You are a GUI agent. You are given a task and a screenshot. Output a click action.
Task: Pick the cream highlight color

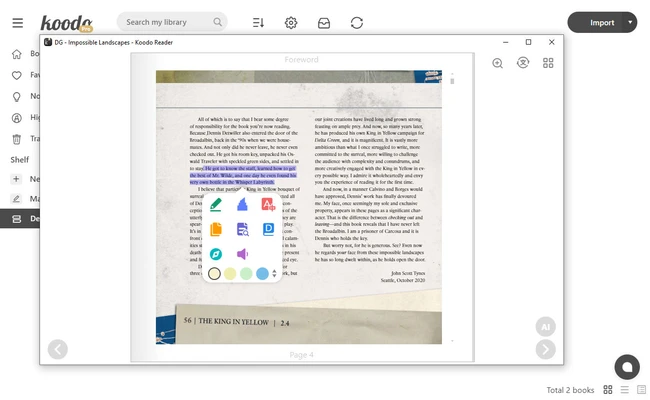214,274
